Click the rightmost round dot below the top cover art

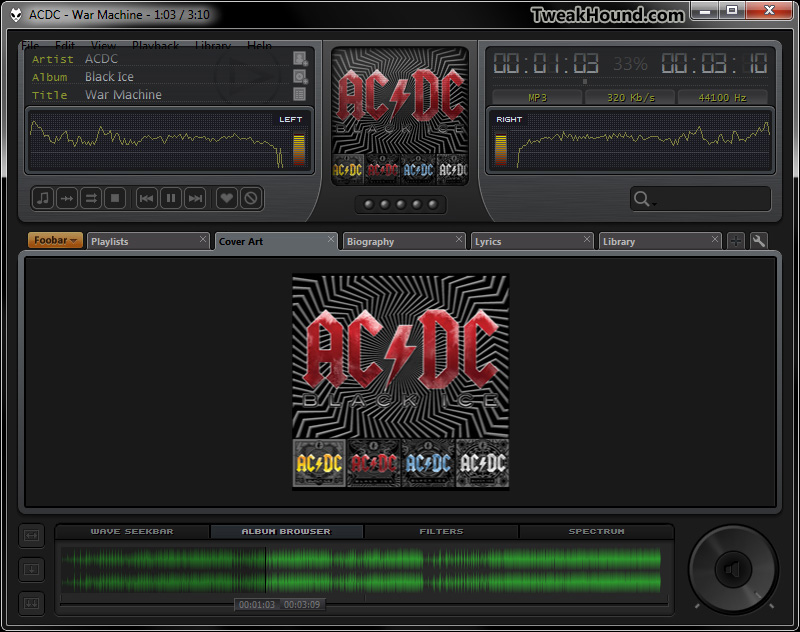point(433,205)
